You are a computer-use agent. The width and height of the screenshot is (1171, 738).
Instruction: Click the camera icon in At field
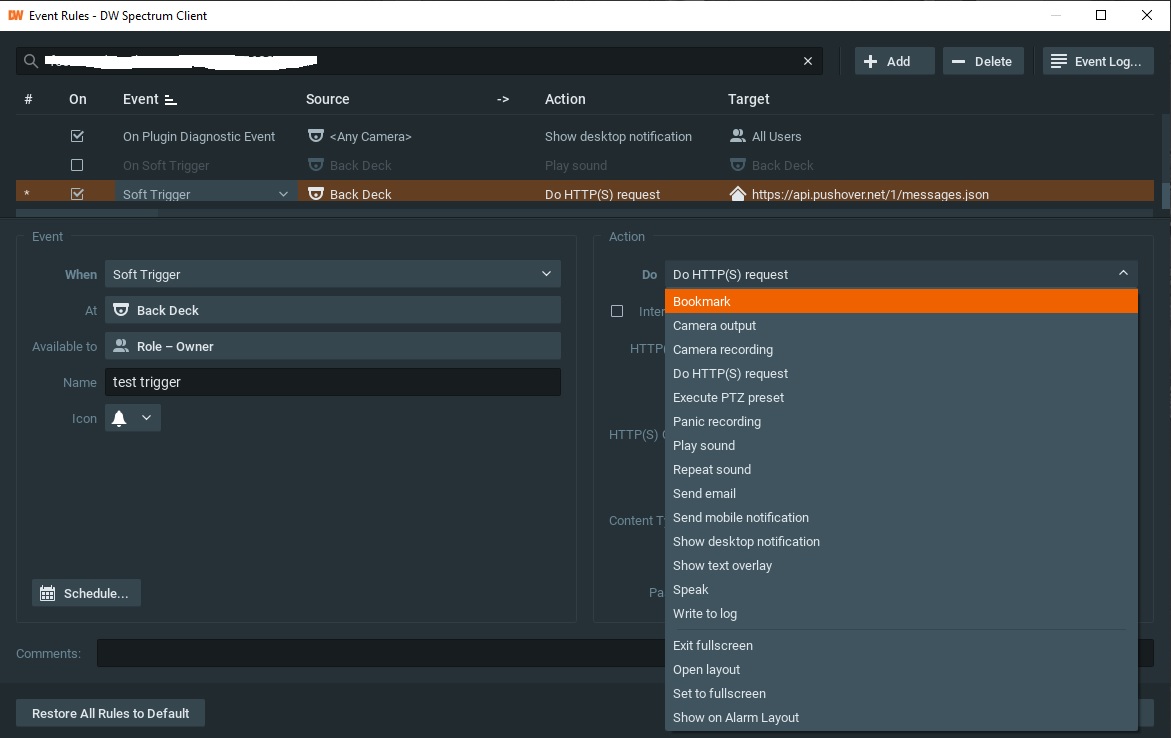pyautogui.click(x=121, y=310)
